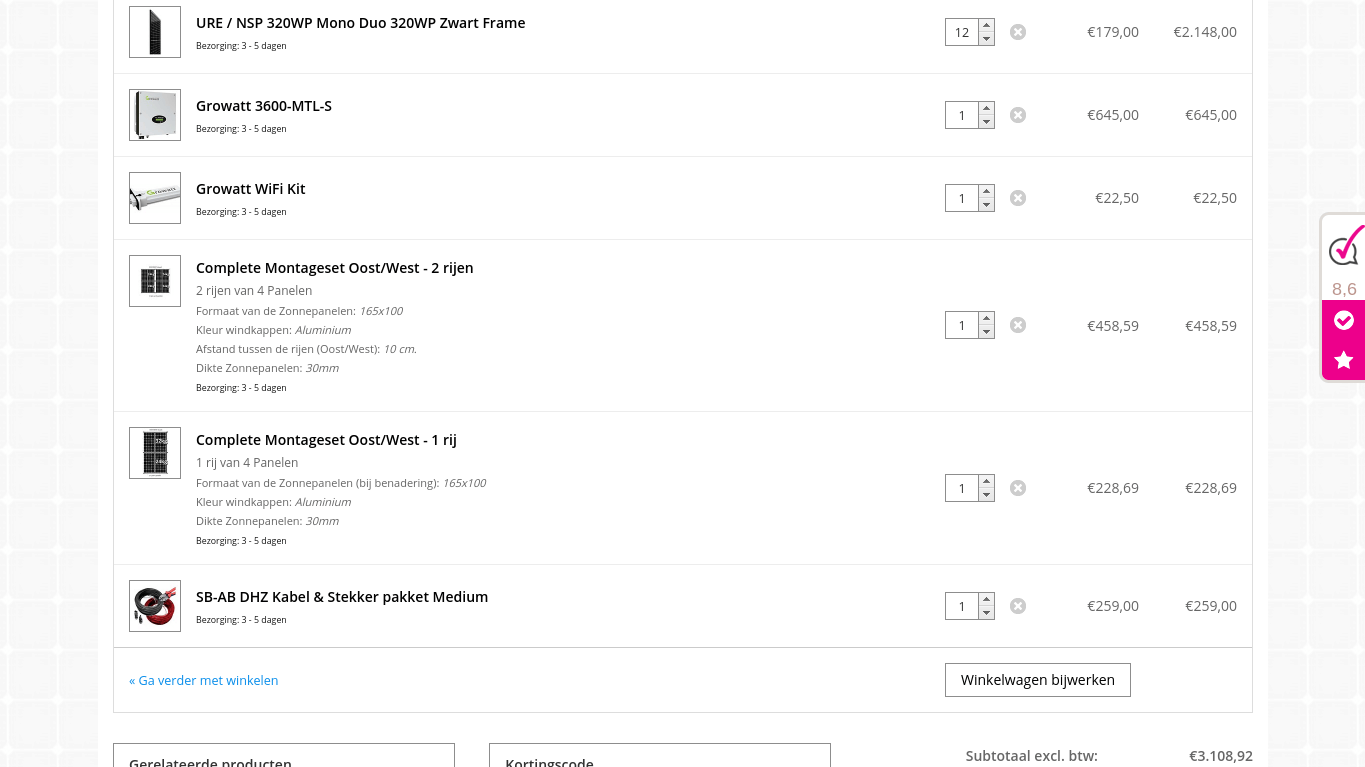Increase quantity of Growatt WiFi Kit

[x=987, y=191]
